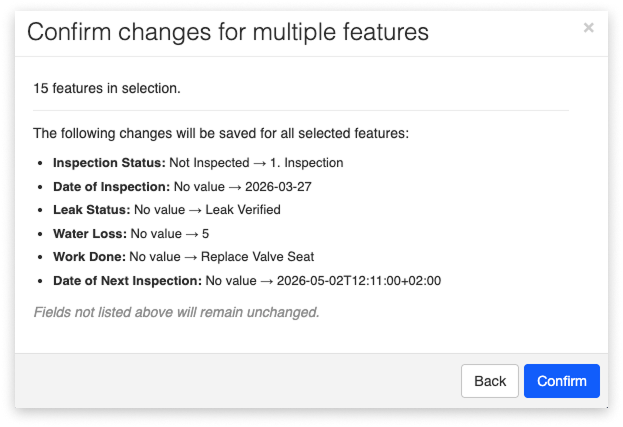Click the dialog title heading
This screenshot has height=427, width=623.
click(x=228, y=32)
